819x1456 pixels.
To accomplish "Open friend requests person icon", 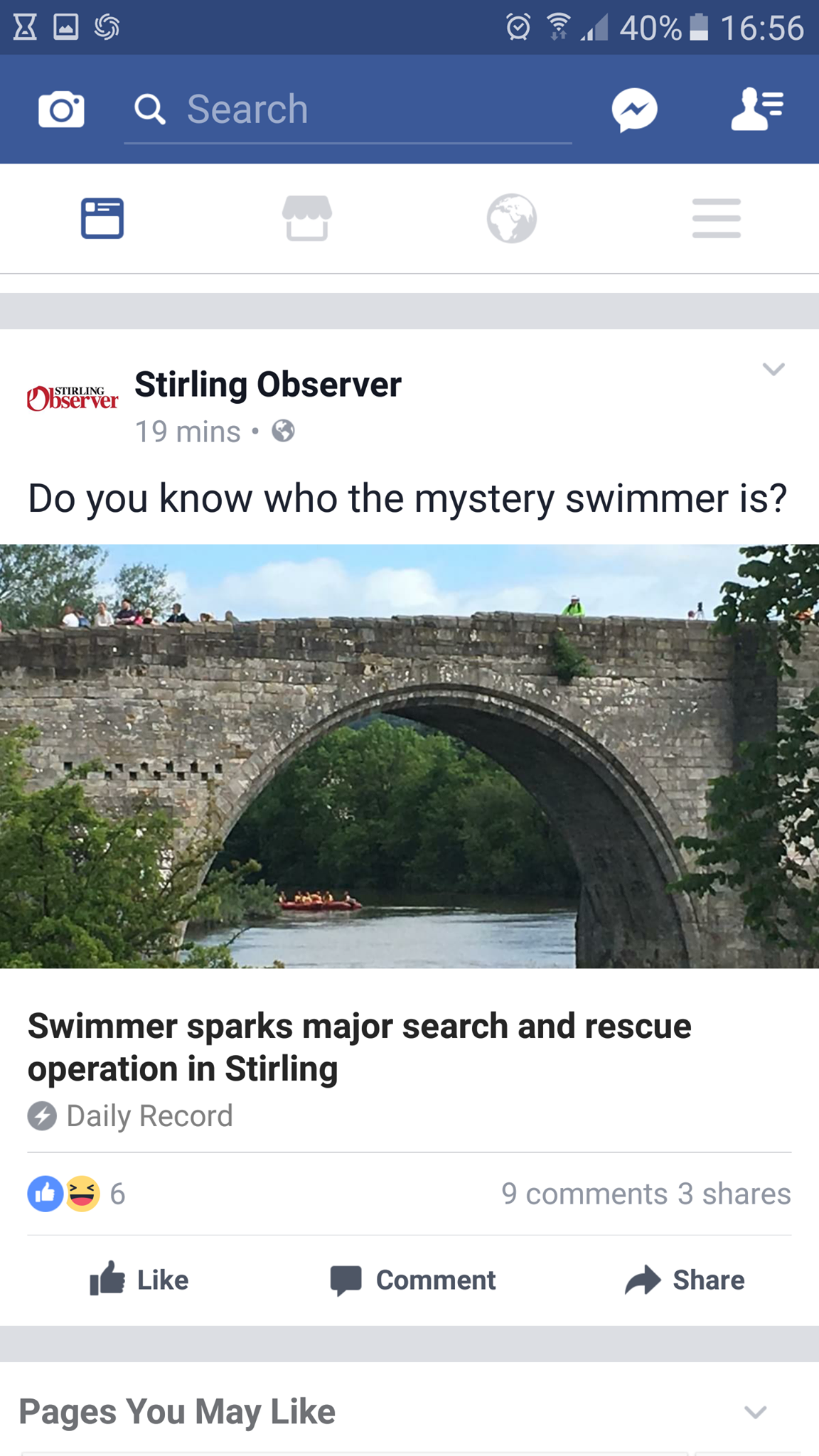I will pos(757,109).
